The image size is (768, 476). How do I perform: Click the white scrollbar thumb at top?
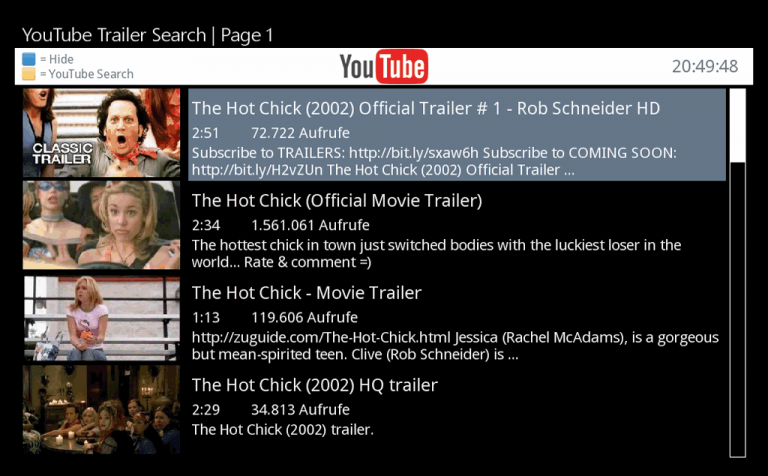(737, 125)
